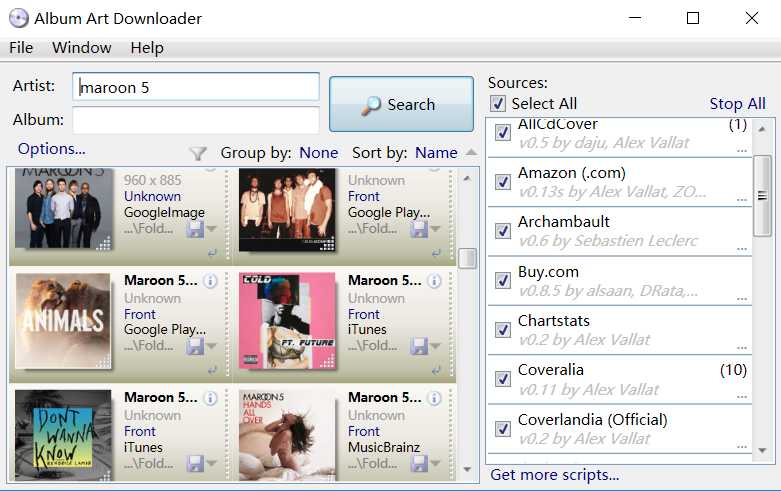Select the Animals album thumbnail

click(x=63, y=321)
